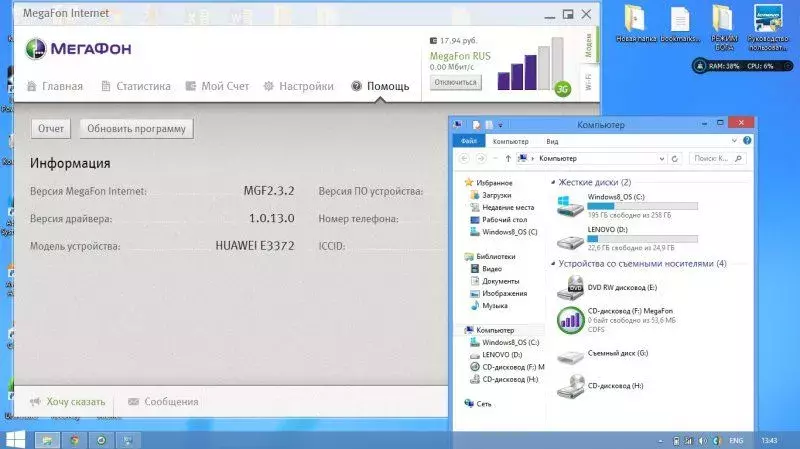Open File Explorer from taskbar
Image resolution: width=800 pixels, height=449 pixels.
click(x=47, y=440)
